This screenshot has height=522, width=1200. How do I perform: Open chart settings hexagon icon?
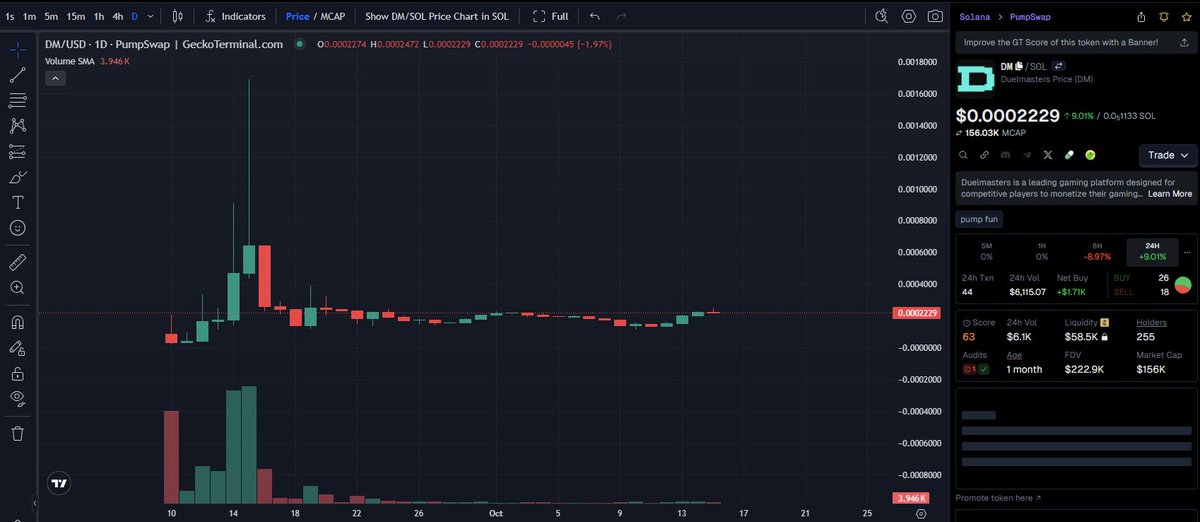point(908,16)
